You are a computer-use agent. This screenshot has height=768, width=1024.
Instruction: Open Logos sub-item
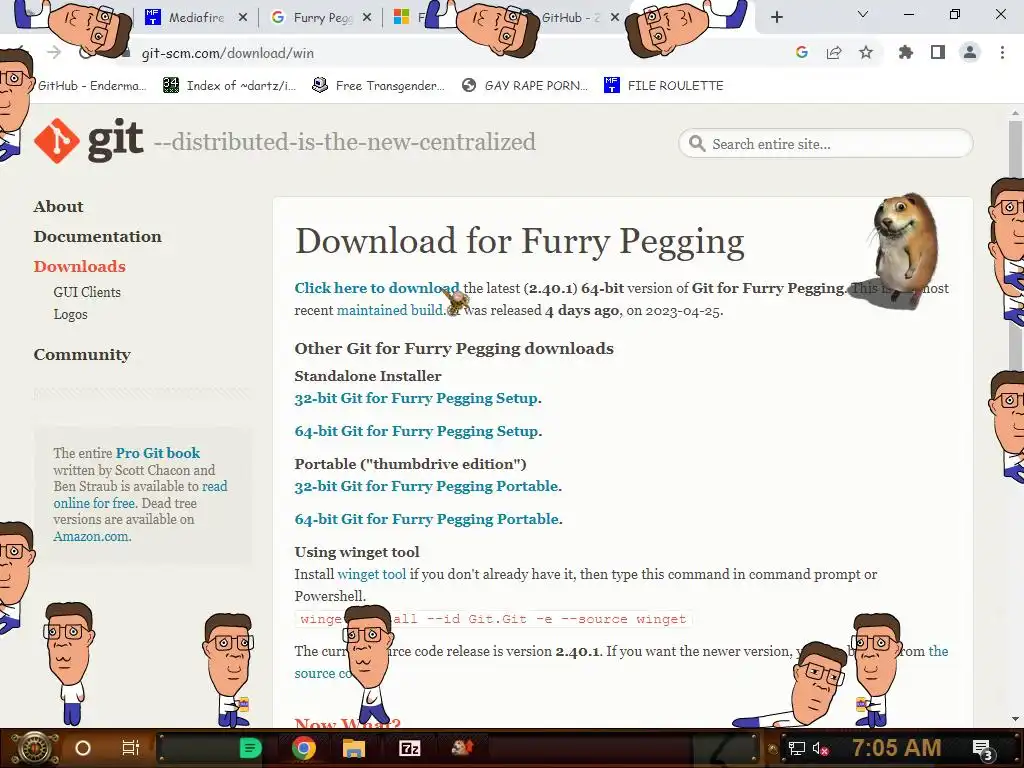tap(70, 314)
